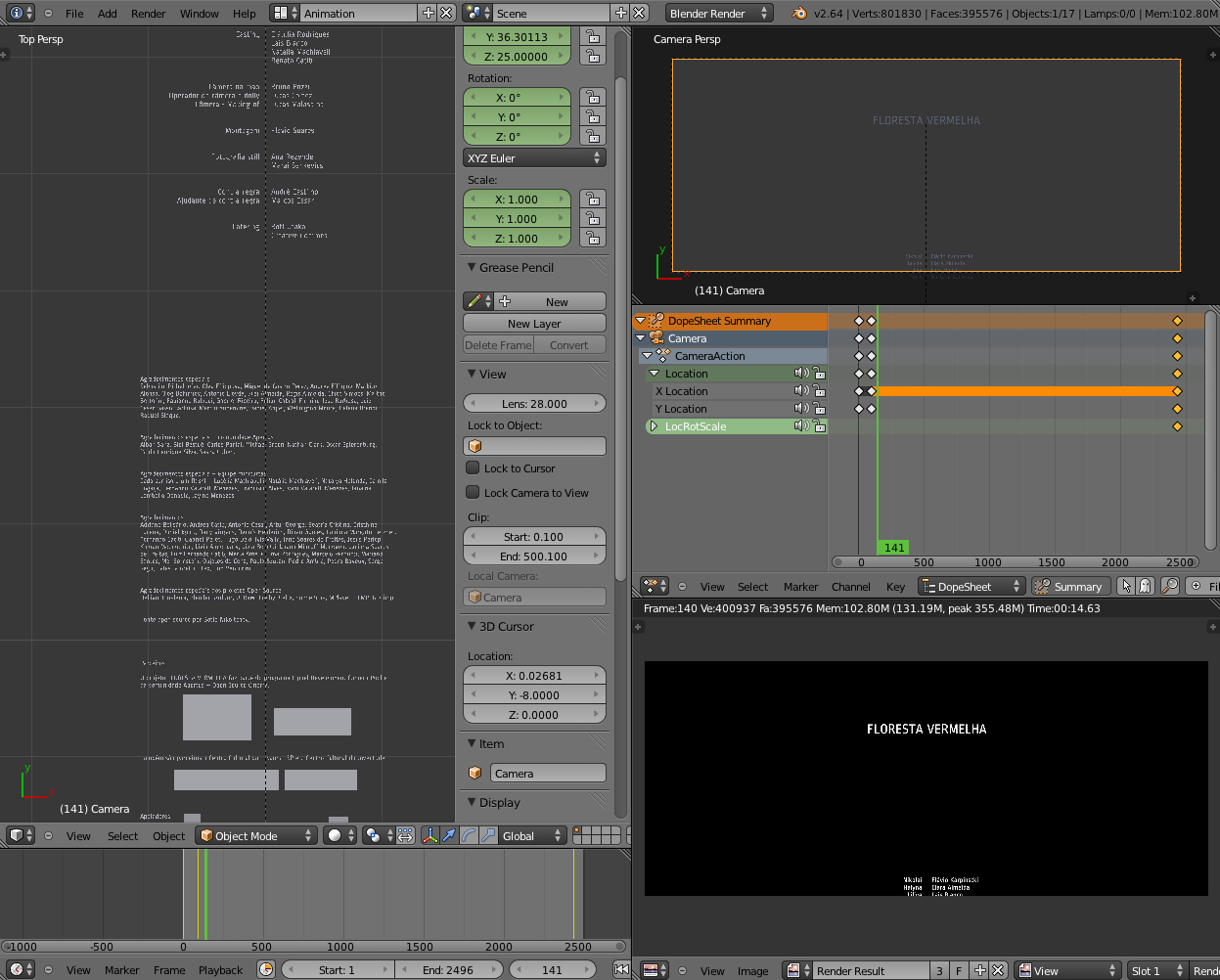The height and width of the screenshot is (980, 1220).
Task: Click the New Layer button
Action: 534,324
